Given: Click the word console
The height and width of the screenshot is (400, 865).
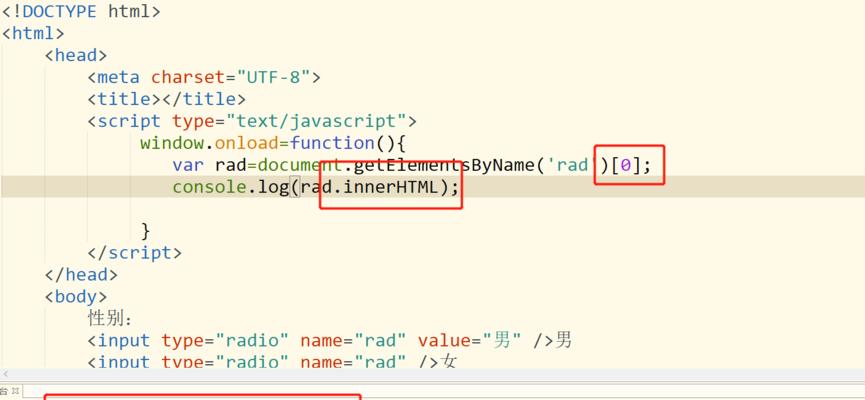Looking at the screenshot, I should coord(209,187).
